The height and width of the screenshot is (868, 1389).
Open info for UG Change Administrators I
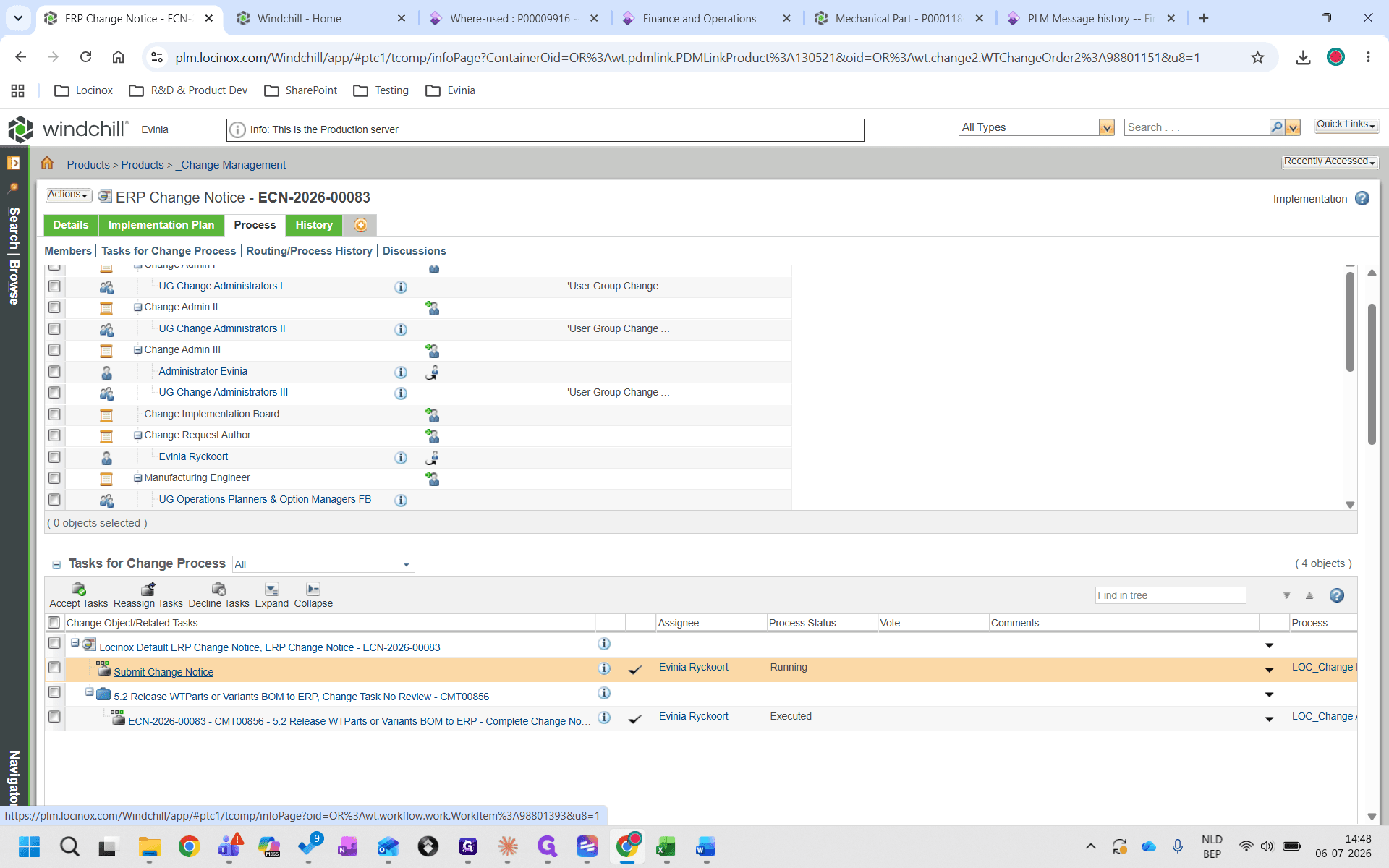point(401,287)
